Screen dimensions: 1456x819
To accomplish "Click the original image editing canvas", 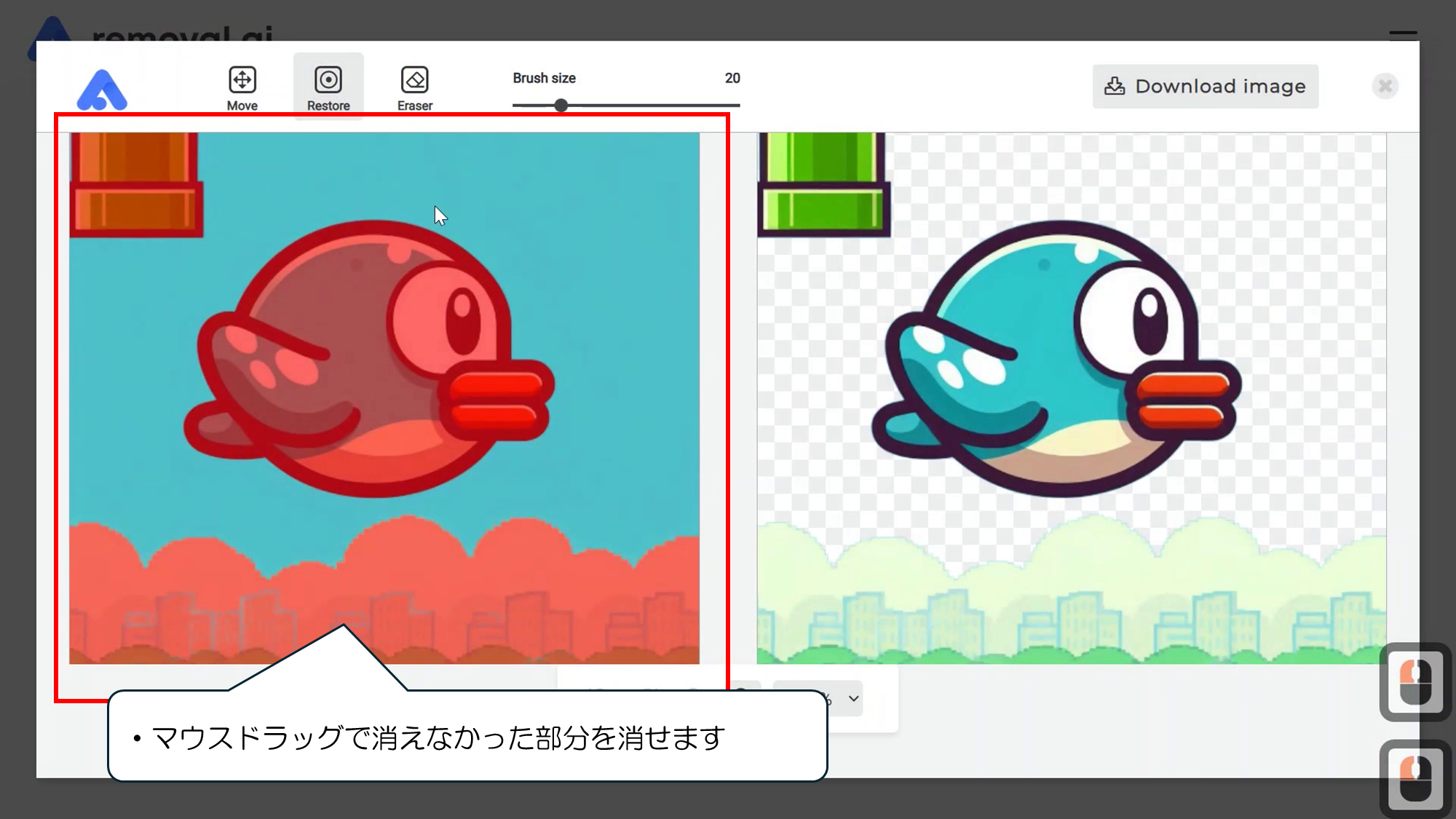I will [384, 398].
